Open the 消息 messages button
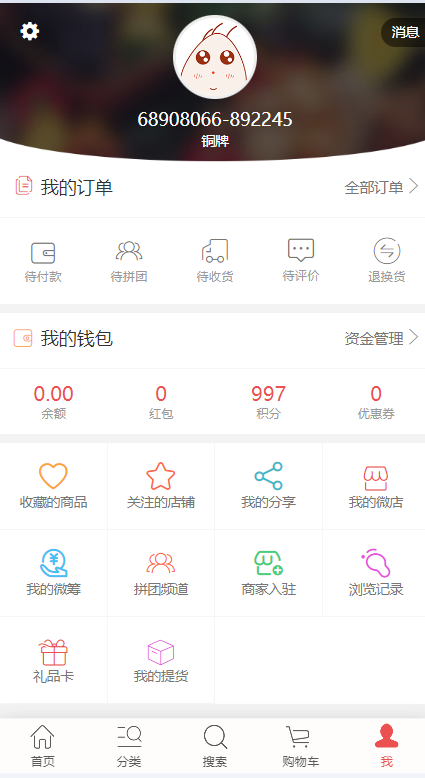The image size is (425, 778). pyautogui.click(x=404, y=32)
